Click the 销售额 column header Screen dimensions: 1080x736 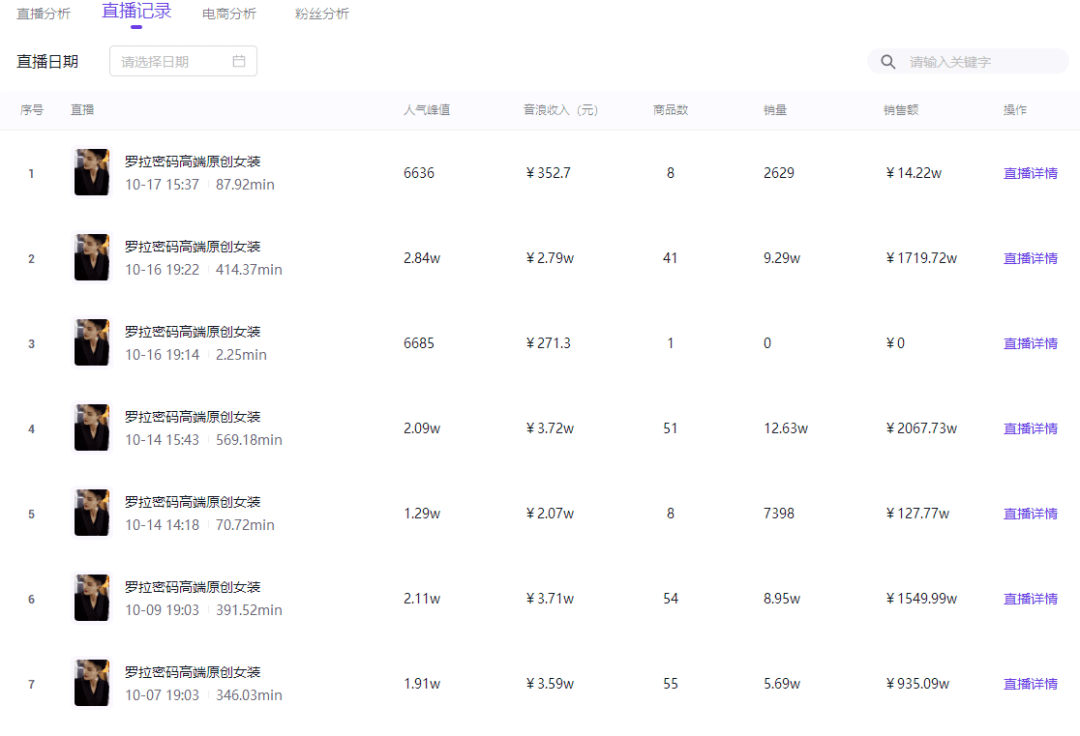tap(900, 110)
